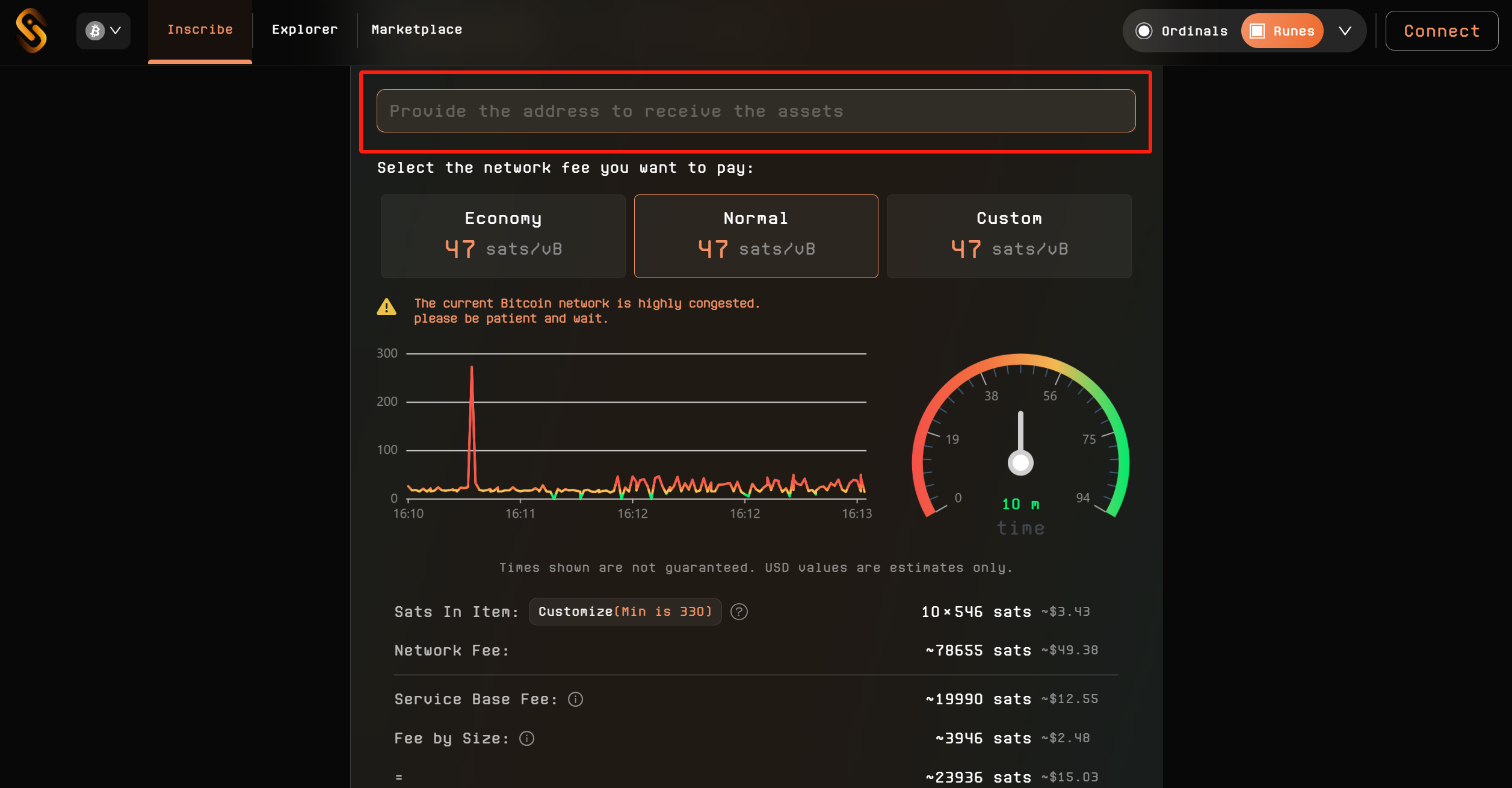Click the congested network warning message
Image resolution: width=1512 pixels, height=788 pixels.
pos(587,311)
